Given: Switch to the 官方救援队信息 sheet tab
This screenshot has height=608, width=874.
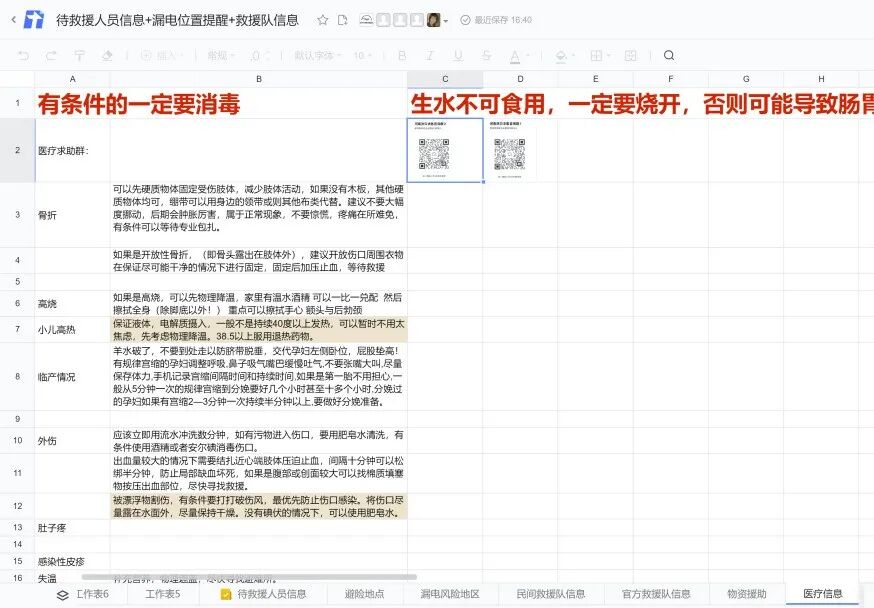Looking at the screenshot, I should coord(656,594).
